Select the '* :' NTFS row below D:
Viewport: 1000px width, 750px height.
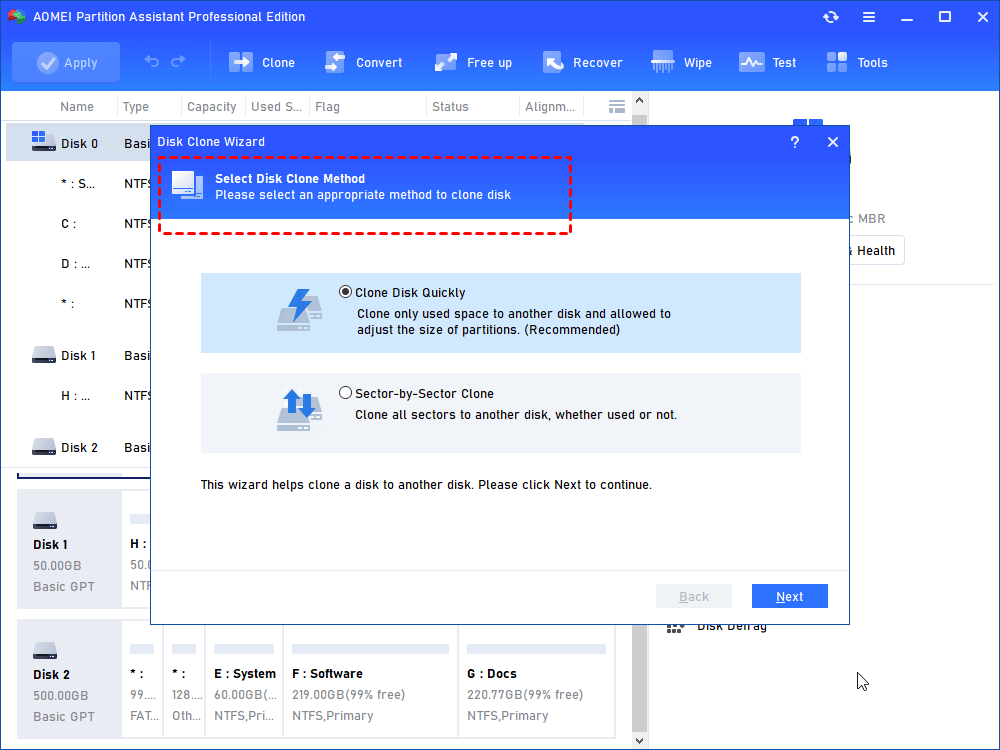[78, 304]
